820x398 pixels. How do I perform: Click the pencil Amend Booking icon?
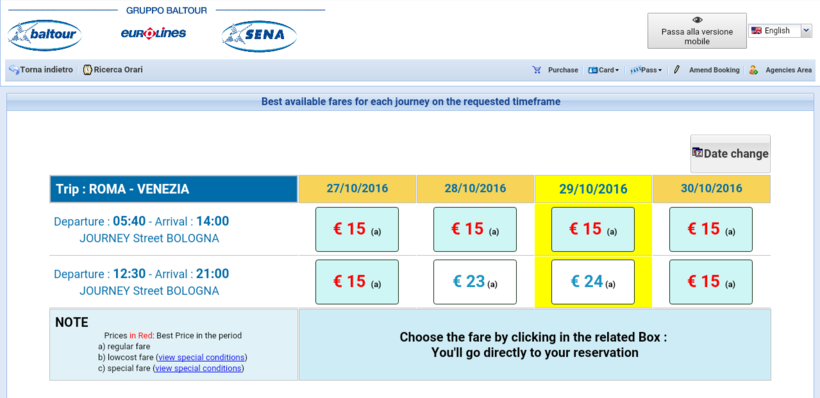tap(676, 70)
